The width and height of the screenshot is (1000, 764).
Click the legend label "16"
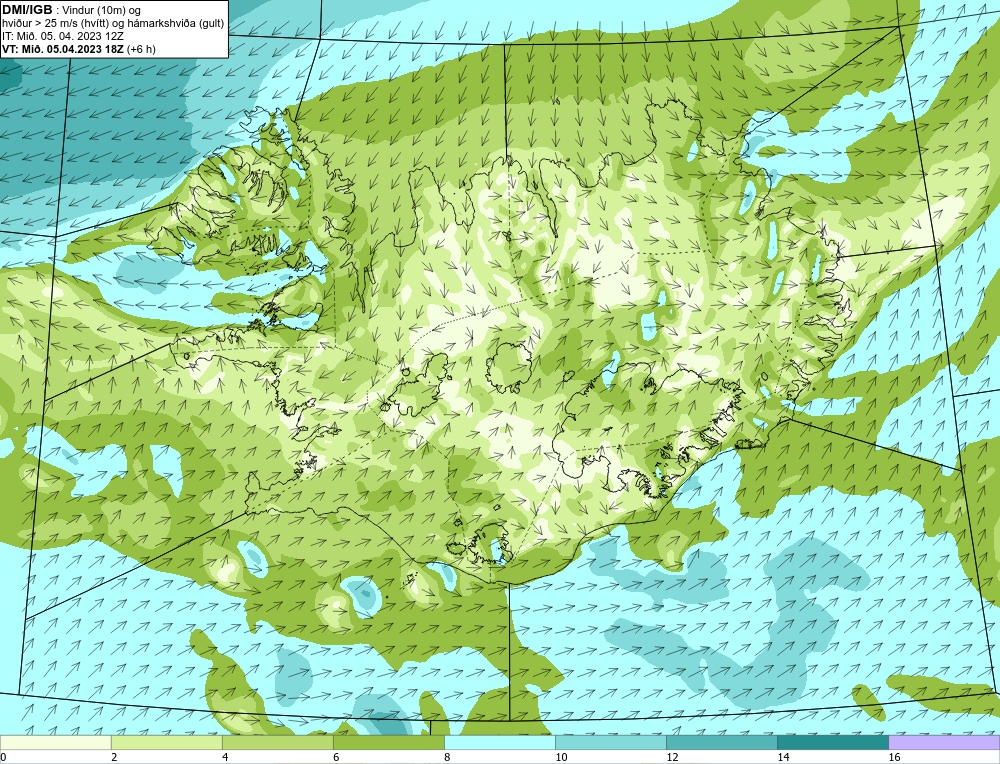pyautogui.click(x=893, y=757)
